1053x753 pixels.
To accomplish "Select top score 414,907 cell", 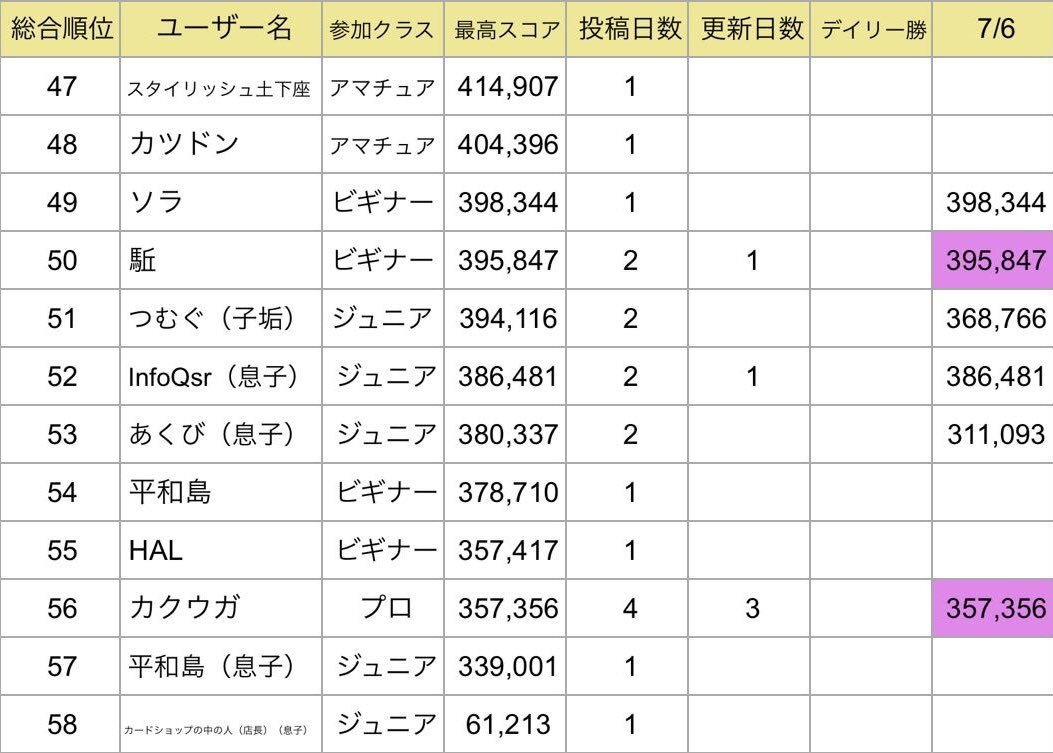I will [505, 86].
